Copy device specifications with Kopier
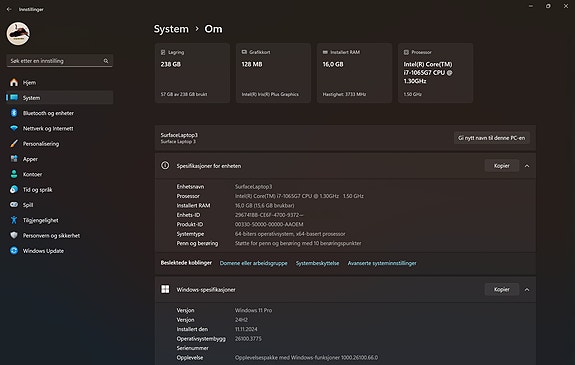The width and height of the screenshot is (575, 365). 502,166
